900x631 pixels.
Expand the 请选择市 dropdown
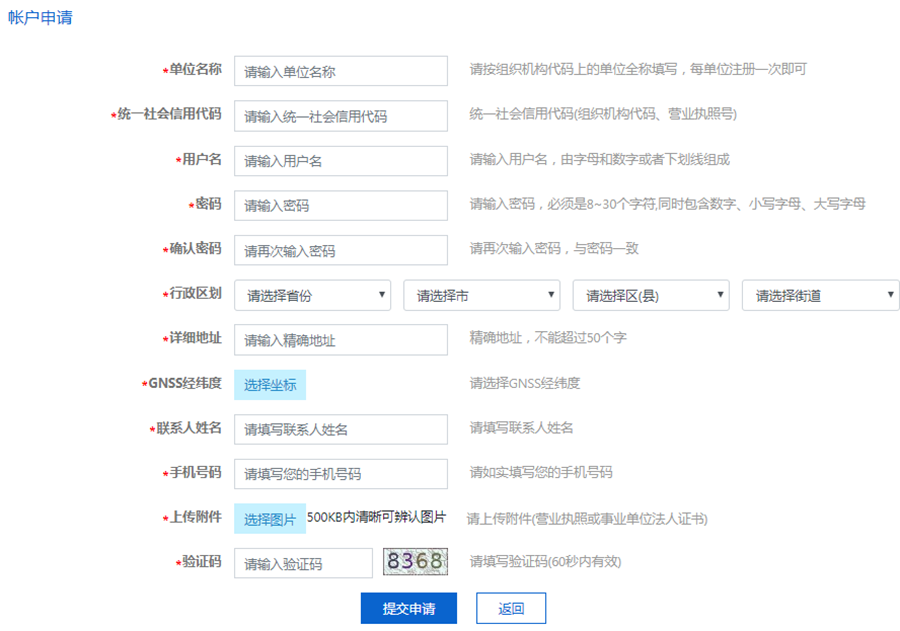482,295
